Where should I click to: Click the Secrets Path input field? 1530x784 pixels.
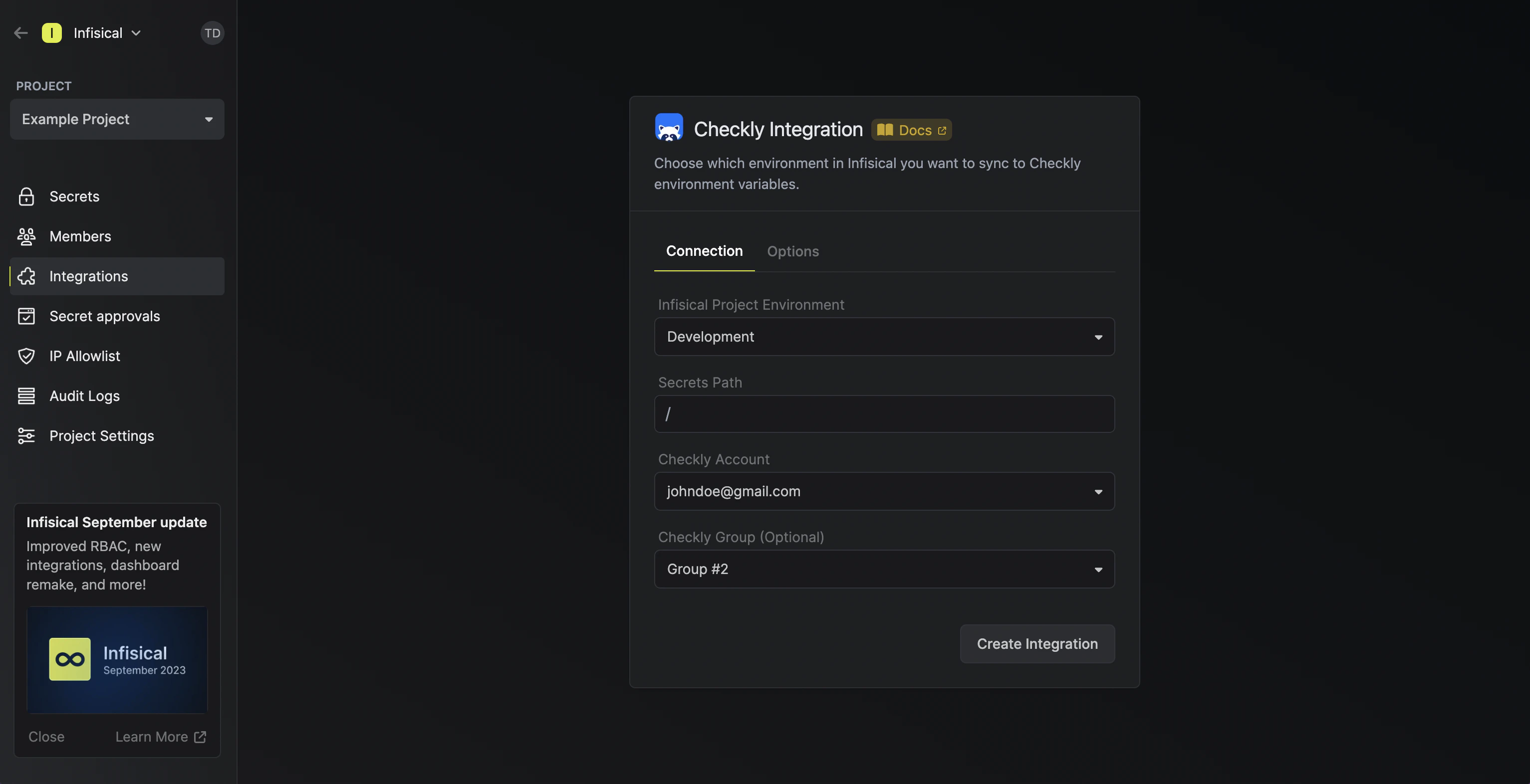884,414
